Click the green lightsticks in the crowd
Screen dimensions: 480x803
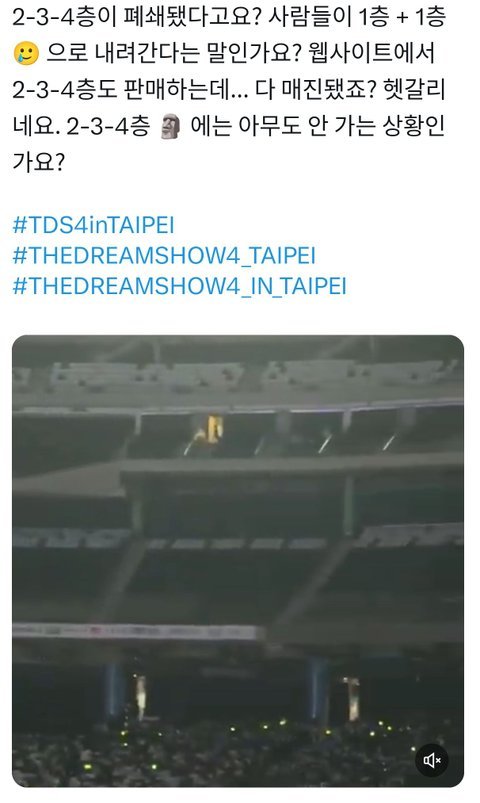pos(256,737)
